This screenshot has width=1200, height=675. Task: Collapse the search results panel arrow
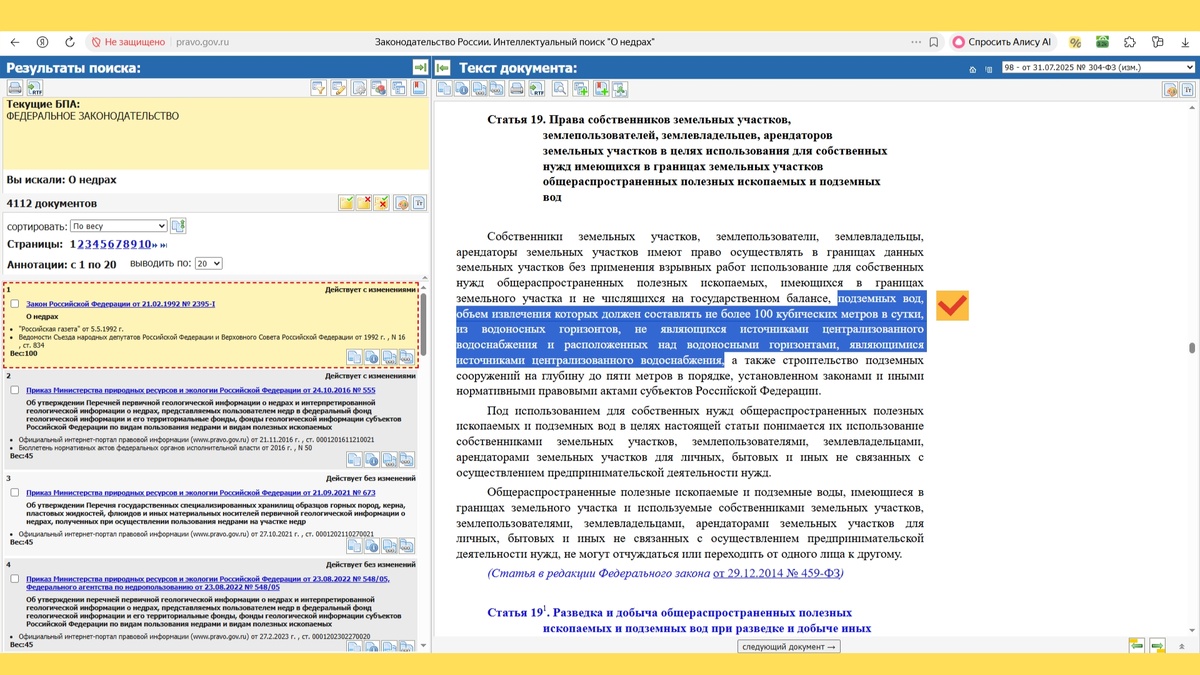tap(420, 67)
